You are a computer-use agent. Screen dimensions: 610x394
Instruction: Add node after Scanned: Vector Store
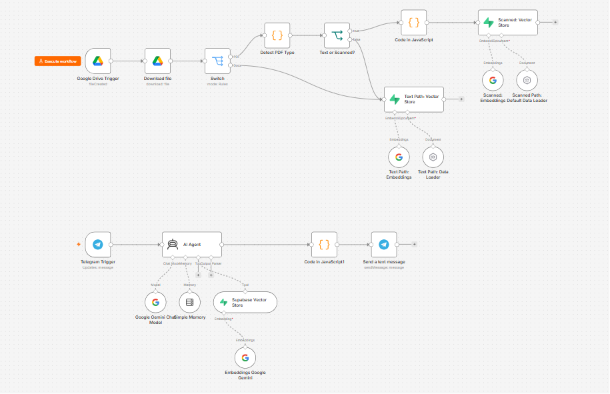[x=555, y=23]
